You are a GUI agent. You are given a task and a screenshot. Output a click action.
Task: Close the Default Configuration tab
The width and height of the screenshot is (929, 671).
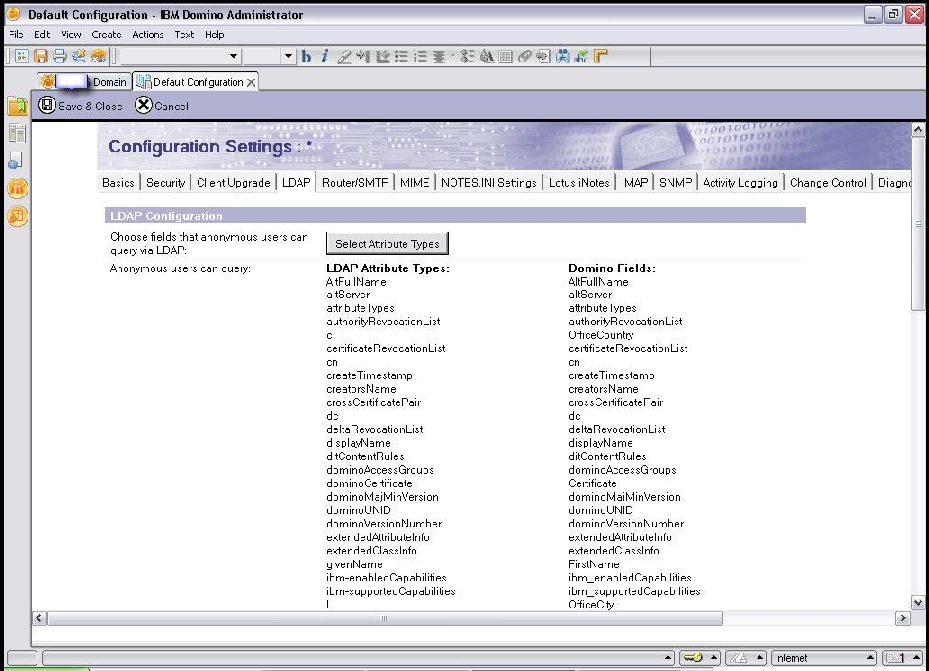[x=251, y=82]
